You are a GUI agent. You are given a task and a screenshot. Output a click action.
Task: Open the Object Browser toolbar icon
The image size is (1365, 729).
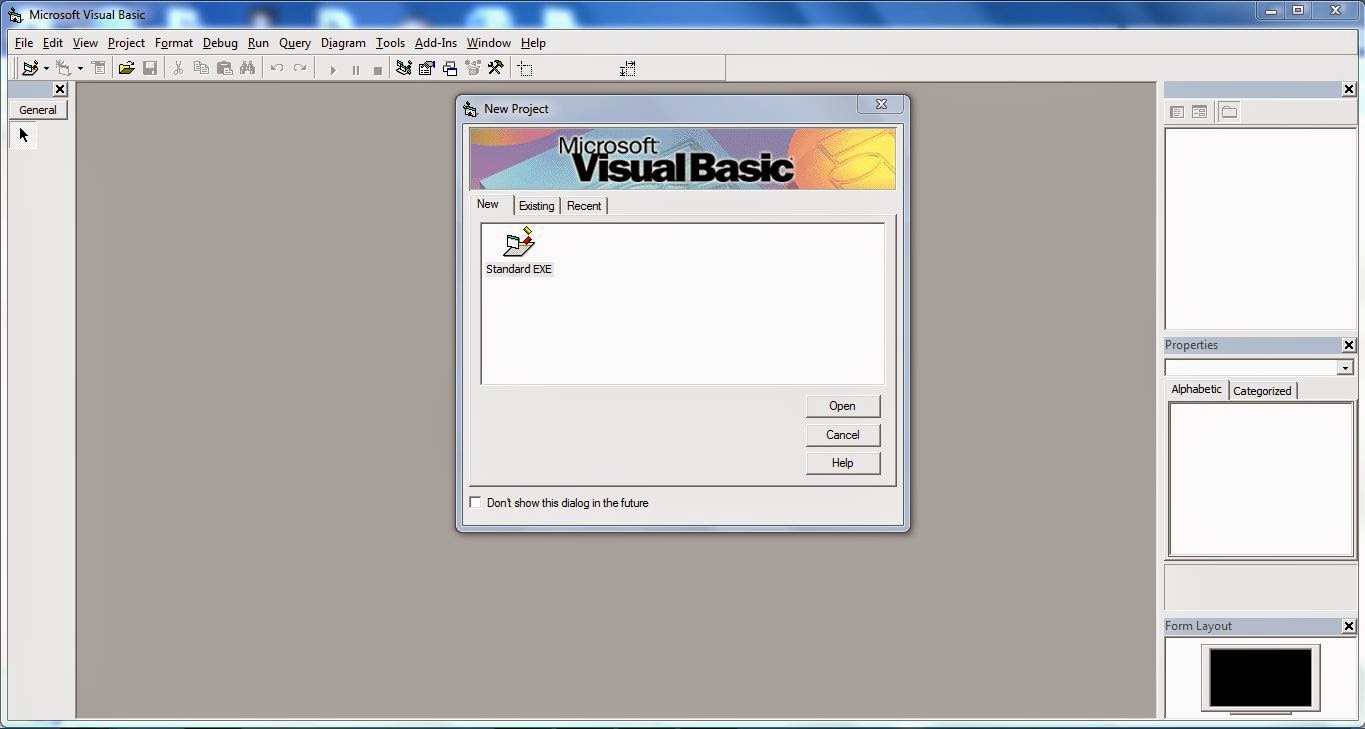pyautogui.click(x=472, y=68)
